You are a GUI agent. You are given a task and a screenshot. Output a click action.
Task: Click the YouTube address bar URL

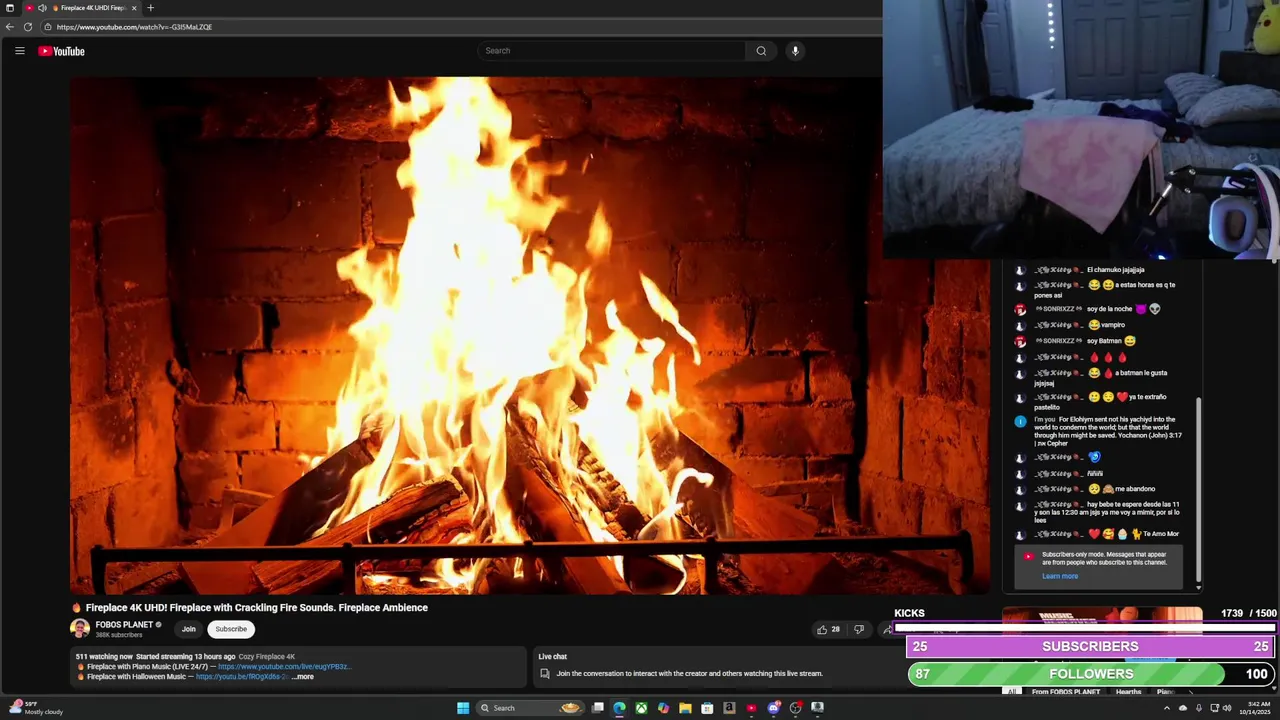click(134, 27)
